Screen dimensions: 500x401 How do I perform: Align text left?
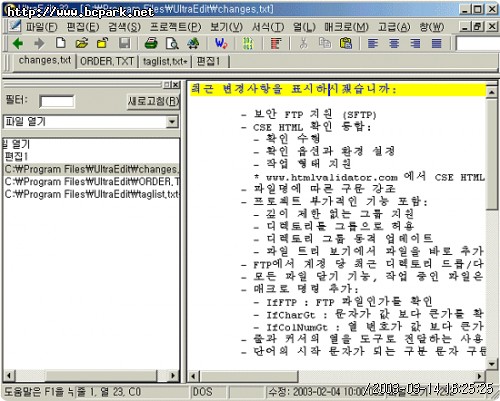pos(373,43)
